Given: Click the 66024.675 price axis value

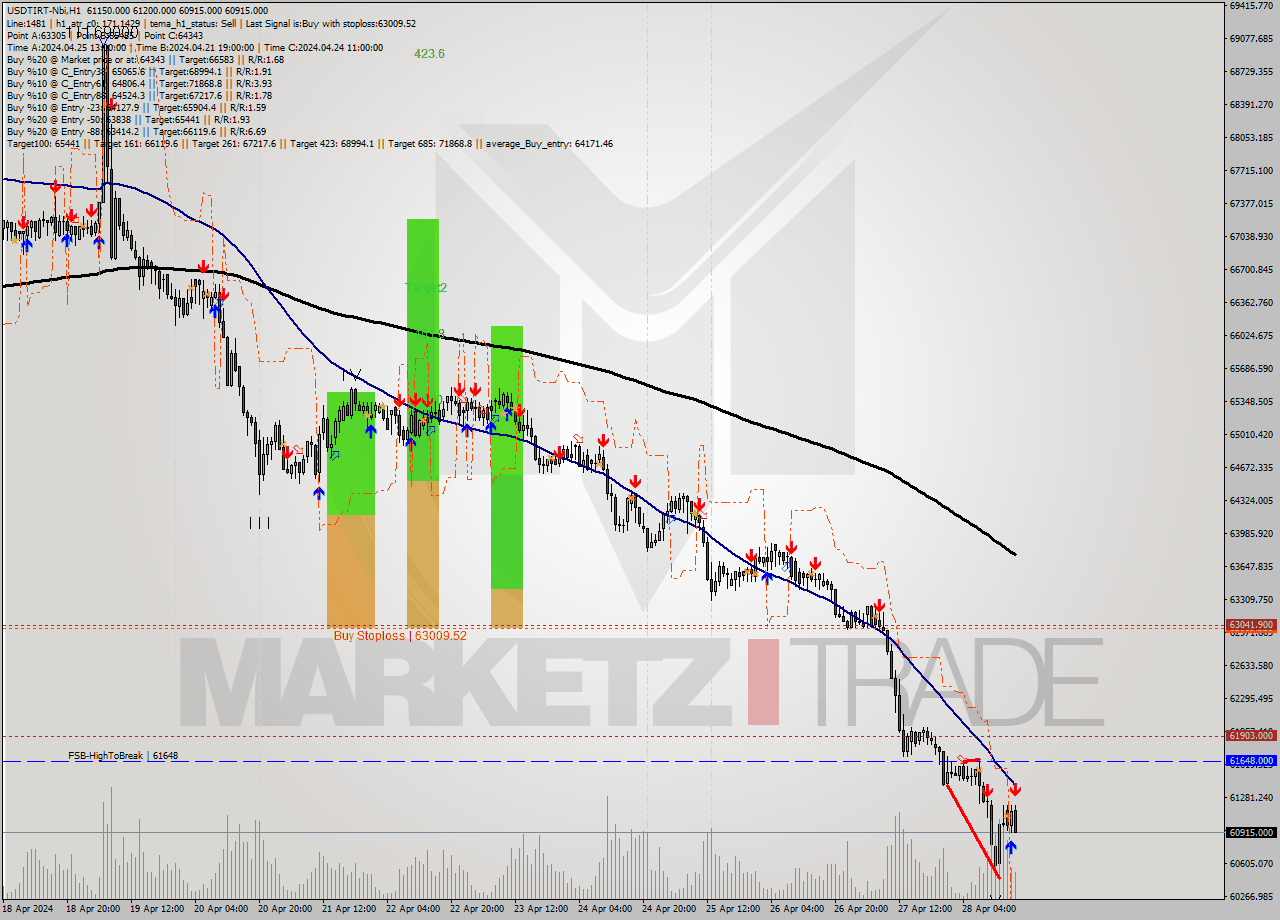Looking at the screenshot, I should tap(1251, 335).
